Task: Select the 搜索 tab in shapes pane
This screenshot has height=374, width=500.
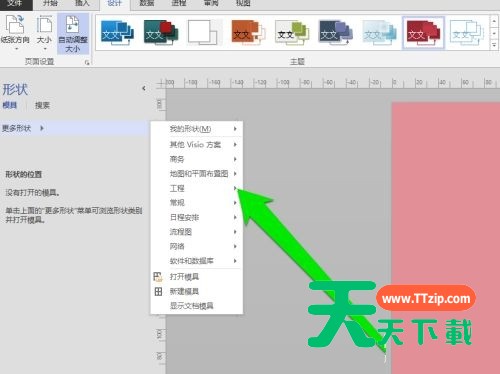Action: tap(42, 105)
